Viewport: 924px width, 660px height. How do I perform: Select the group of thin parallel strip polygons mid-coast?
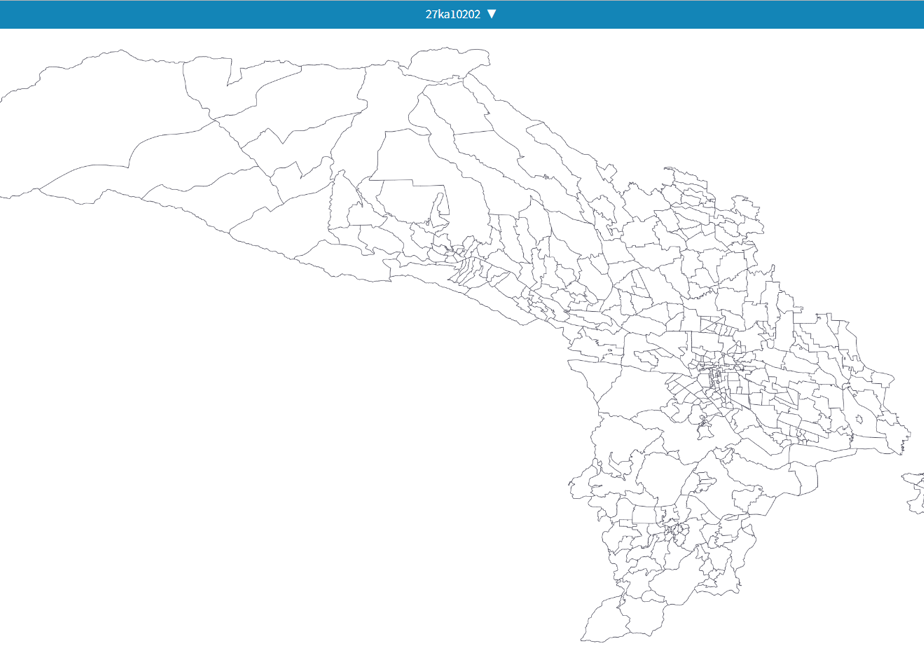click(x=471, y=271)
